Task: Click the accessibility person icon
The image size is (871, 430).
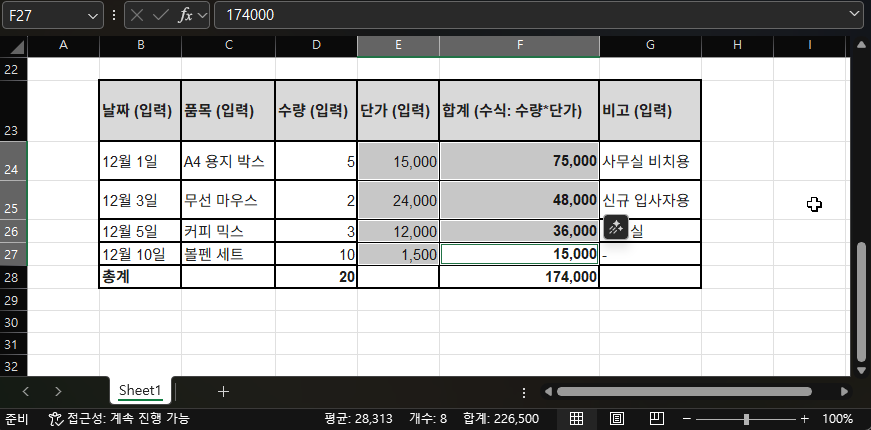Action: 55,418
